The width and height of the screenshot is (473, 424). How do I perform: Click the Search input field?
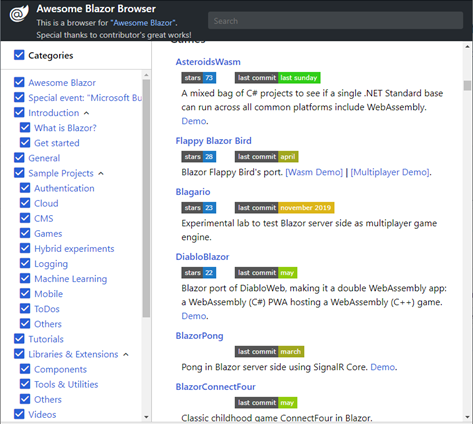335,21
